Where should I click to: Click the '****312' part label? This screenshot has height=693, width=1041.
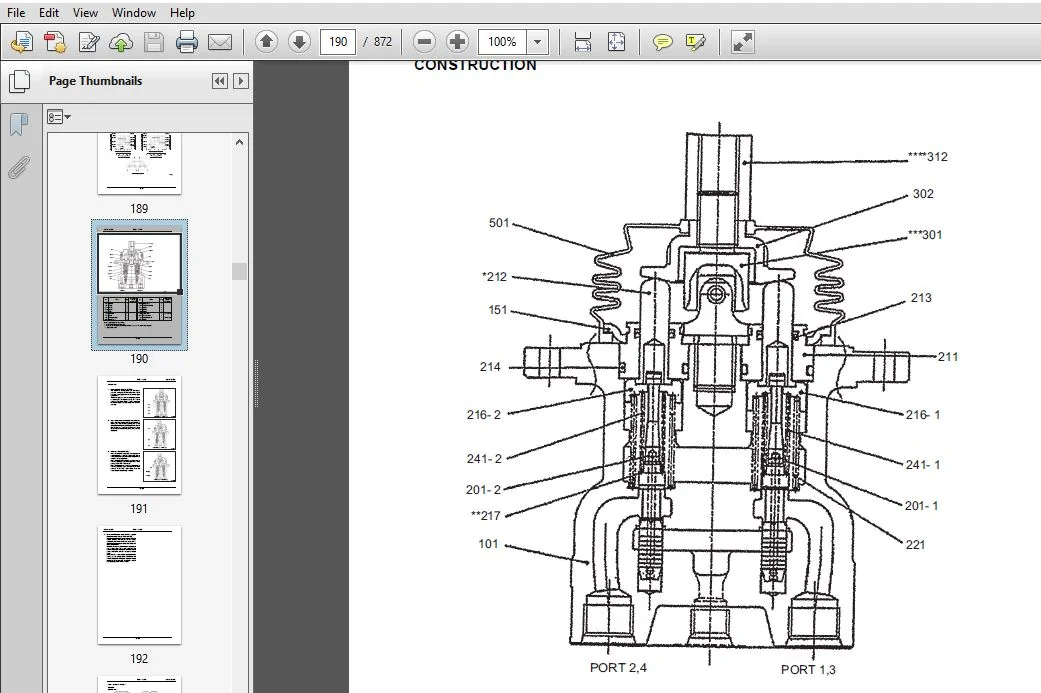(927, 157)
